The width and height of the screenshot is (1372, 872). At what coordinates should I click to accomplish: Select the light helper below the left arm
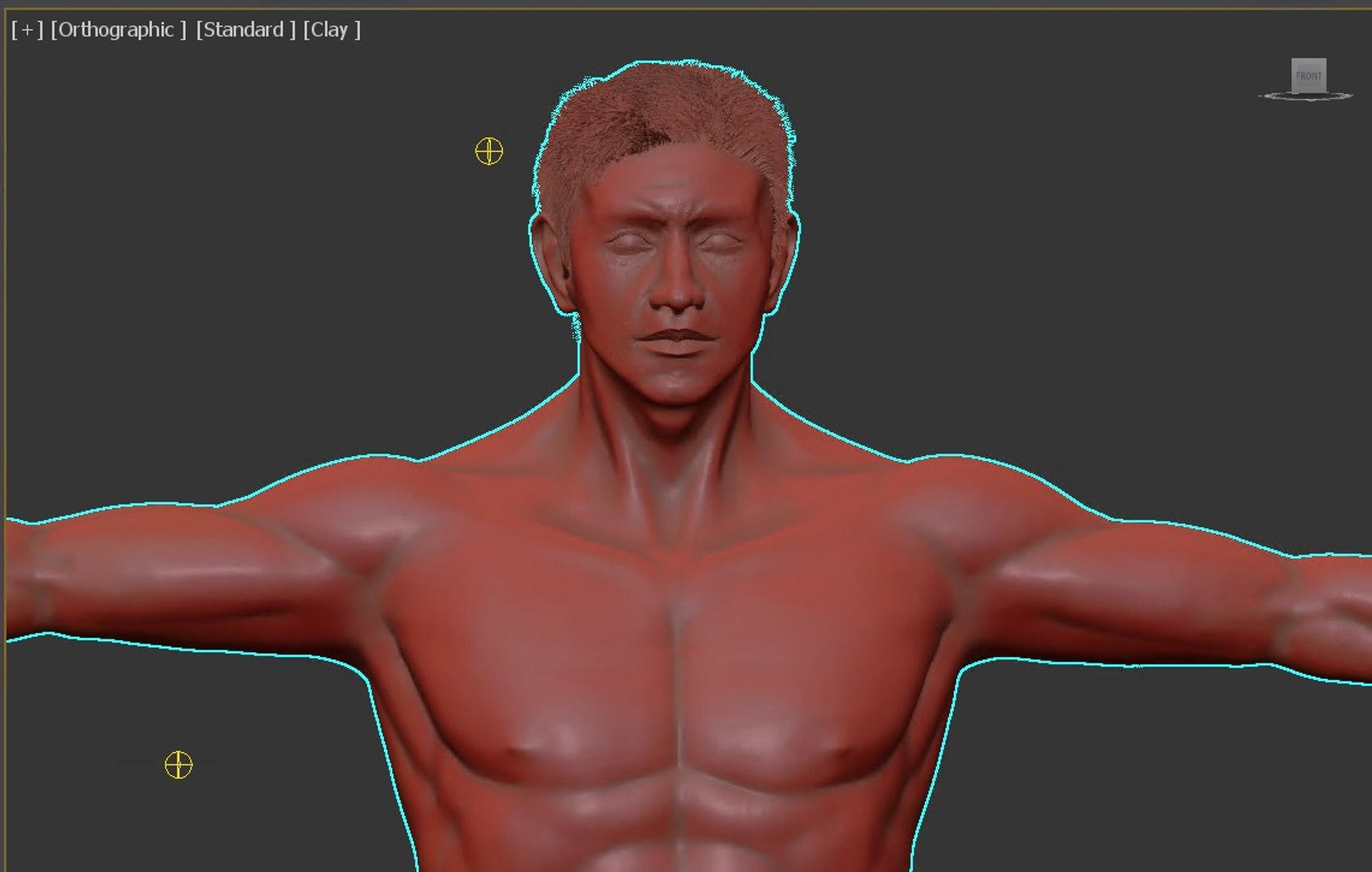178,765
